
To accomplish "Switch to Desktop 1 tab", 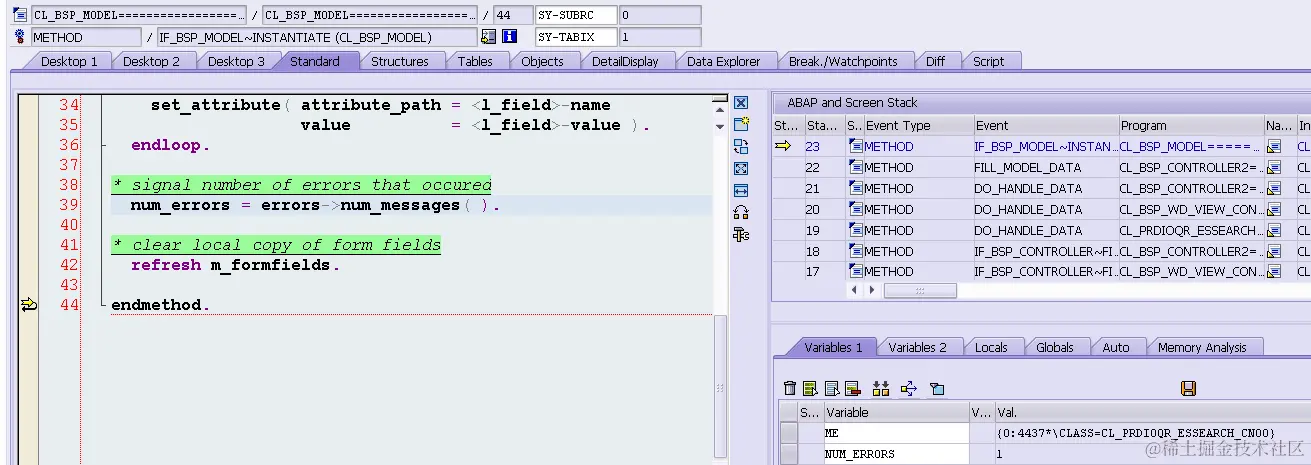I will click(69, 61).
